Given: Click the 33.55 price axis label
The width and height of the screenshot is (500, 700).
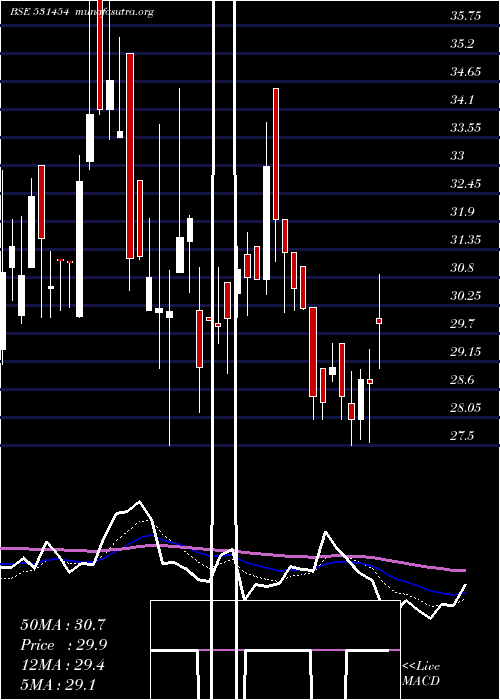Looking at the screenshot, I should click(x=465, y=128).
